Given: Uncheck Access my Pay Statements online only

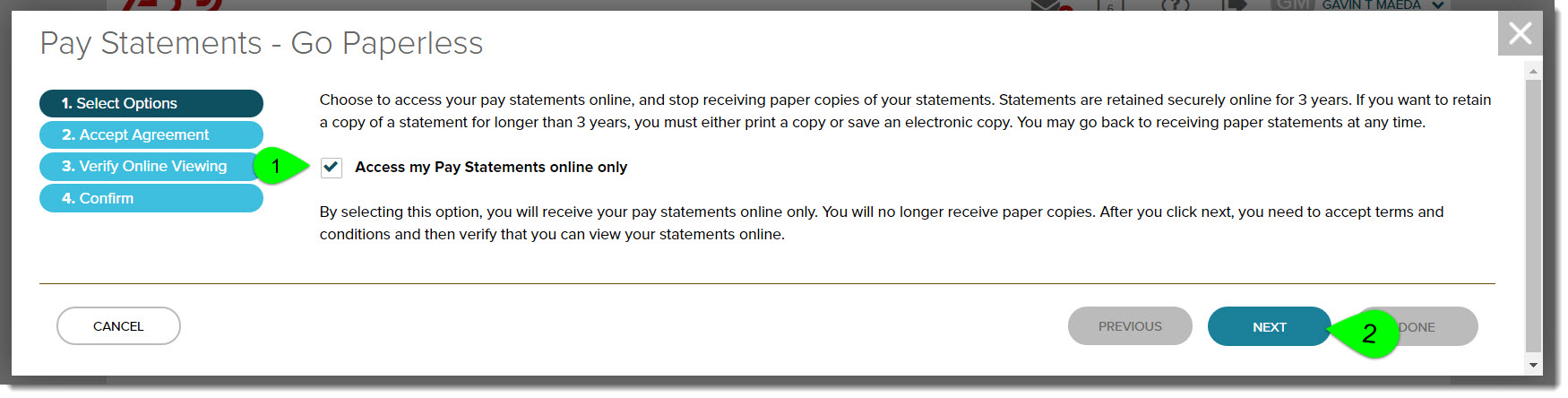Looking at the screenshot, I should [x=332, y=168].
